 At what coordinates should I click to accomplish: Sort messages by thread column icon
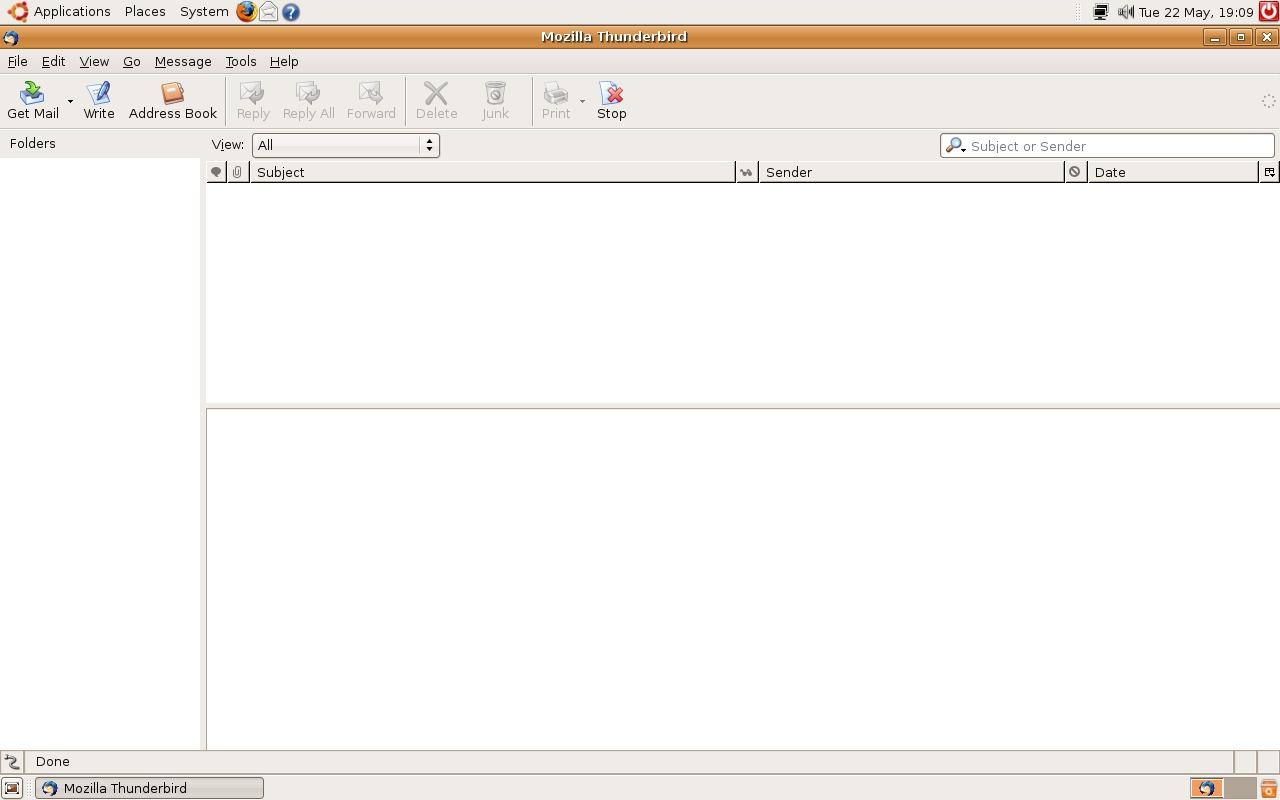pyautogui.click(x=216, y=172)
